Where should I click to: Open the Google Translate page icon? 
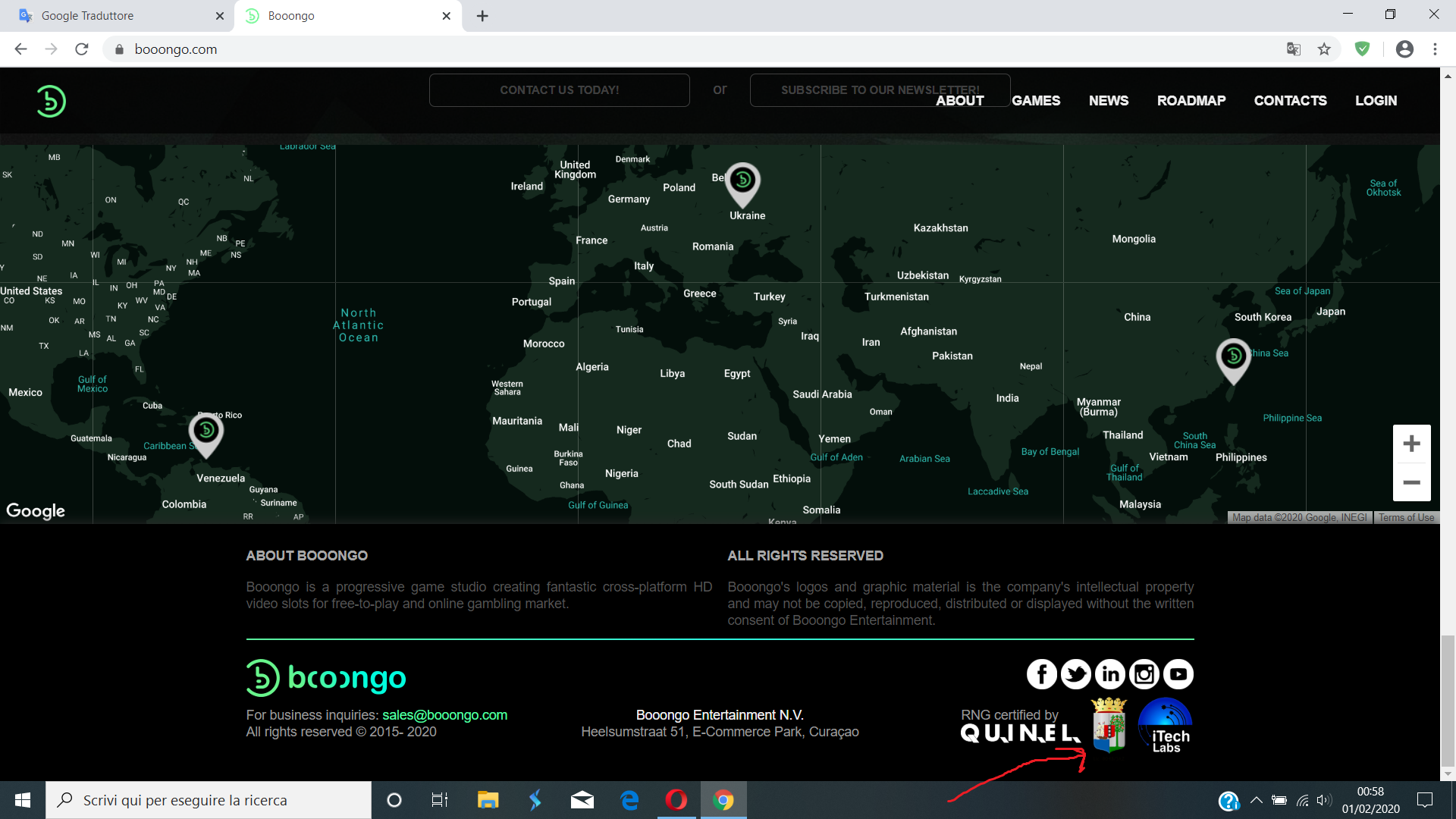pos(1294,49)
